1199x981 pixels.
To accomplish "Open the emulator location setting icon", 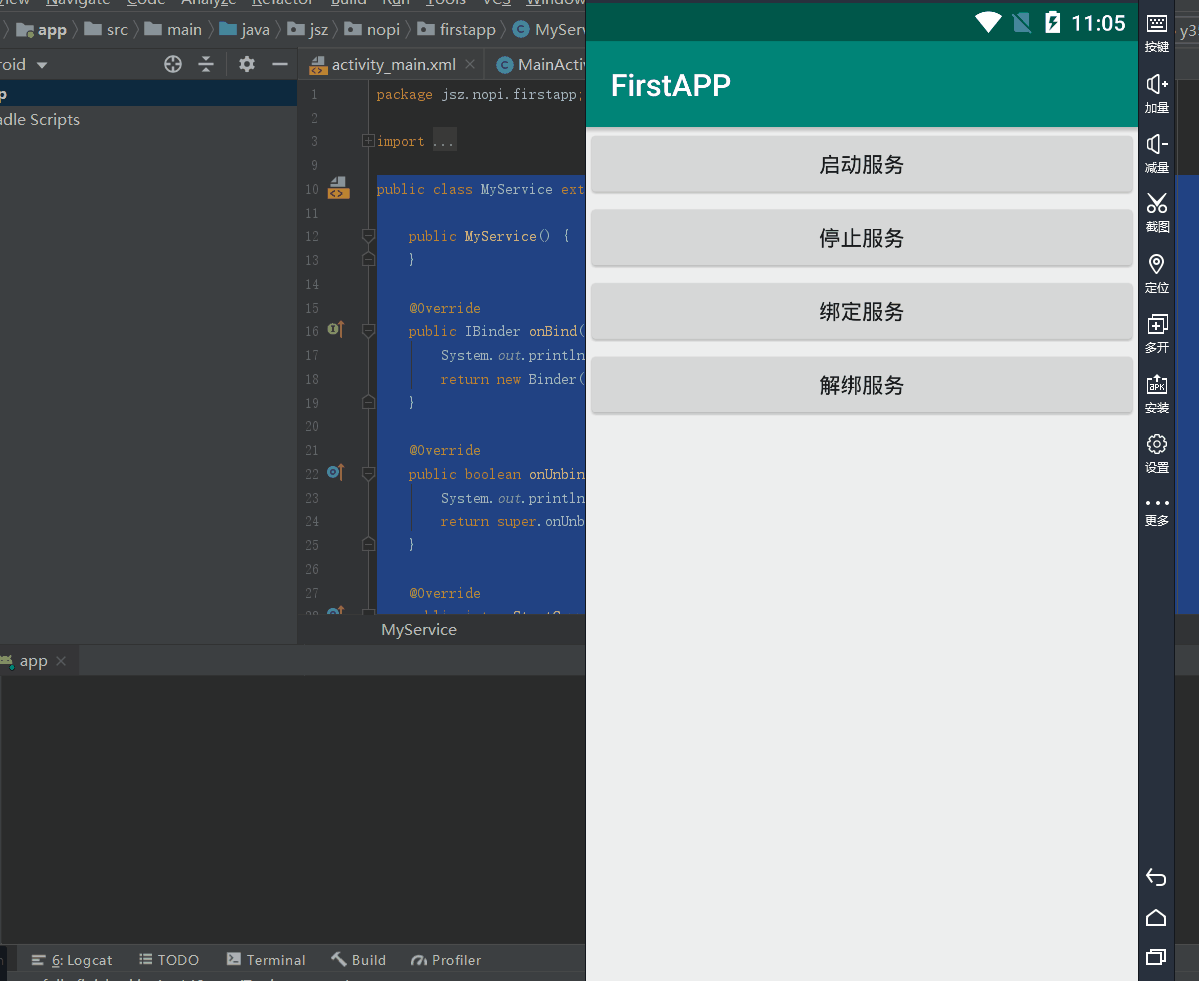I will 1156,265.
